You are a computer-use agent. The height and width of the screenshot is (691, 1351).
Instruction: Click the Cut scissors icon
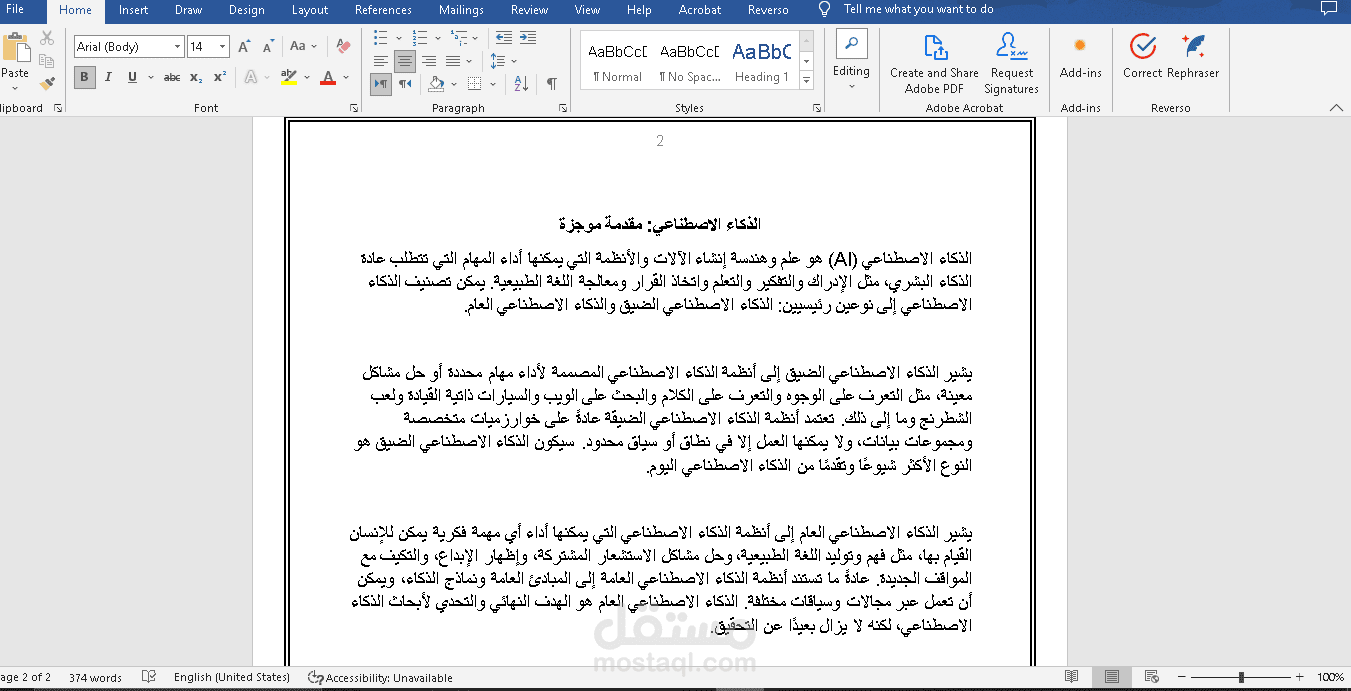pos(47,38)
